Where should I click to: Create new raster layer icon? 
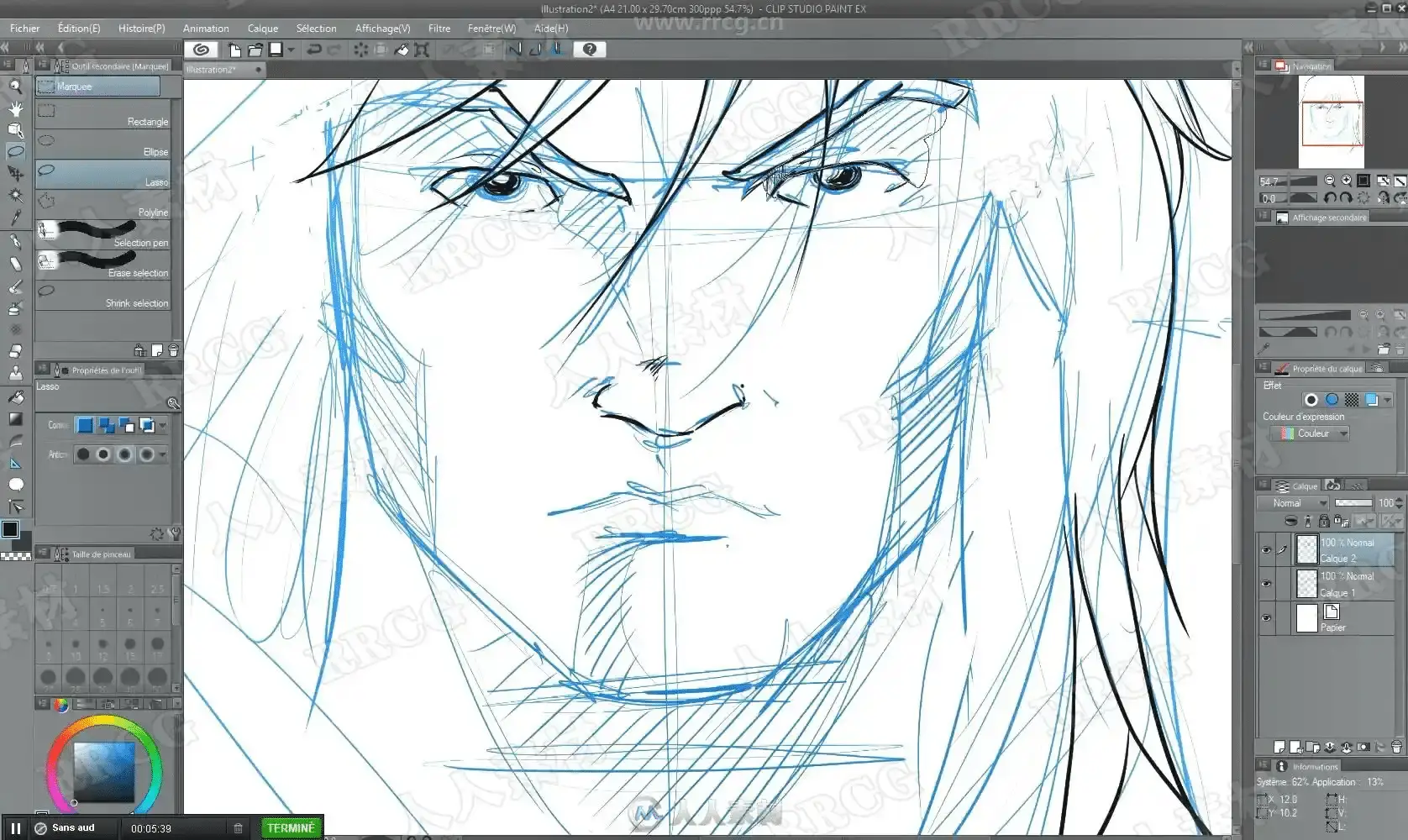(1279, 747)
